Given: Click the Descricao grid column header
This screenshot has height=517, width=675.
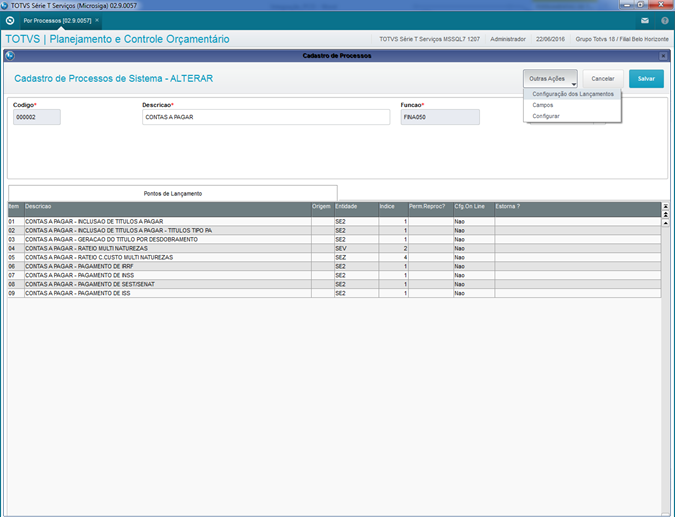Looking at the screenshot, I should pyautogui.click(x=167, y=210).
